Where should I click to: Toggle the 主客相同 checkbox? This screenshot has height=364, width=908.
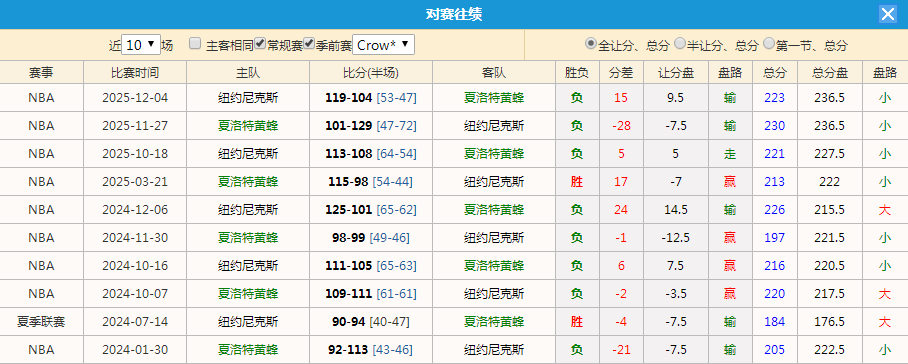(x=196, y=43)
